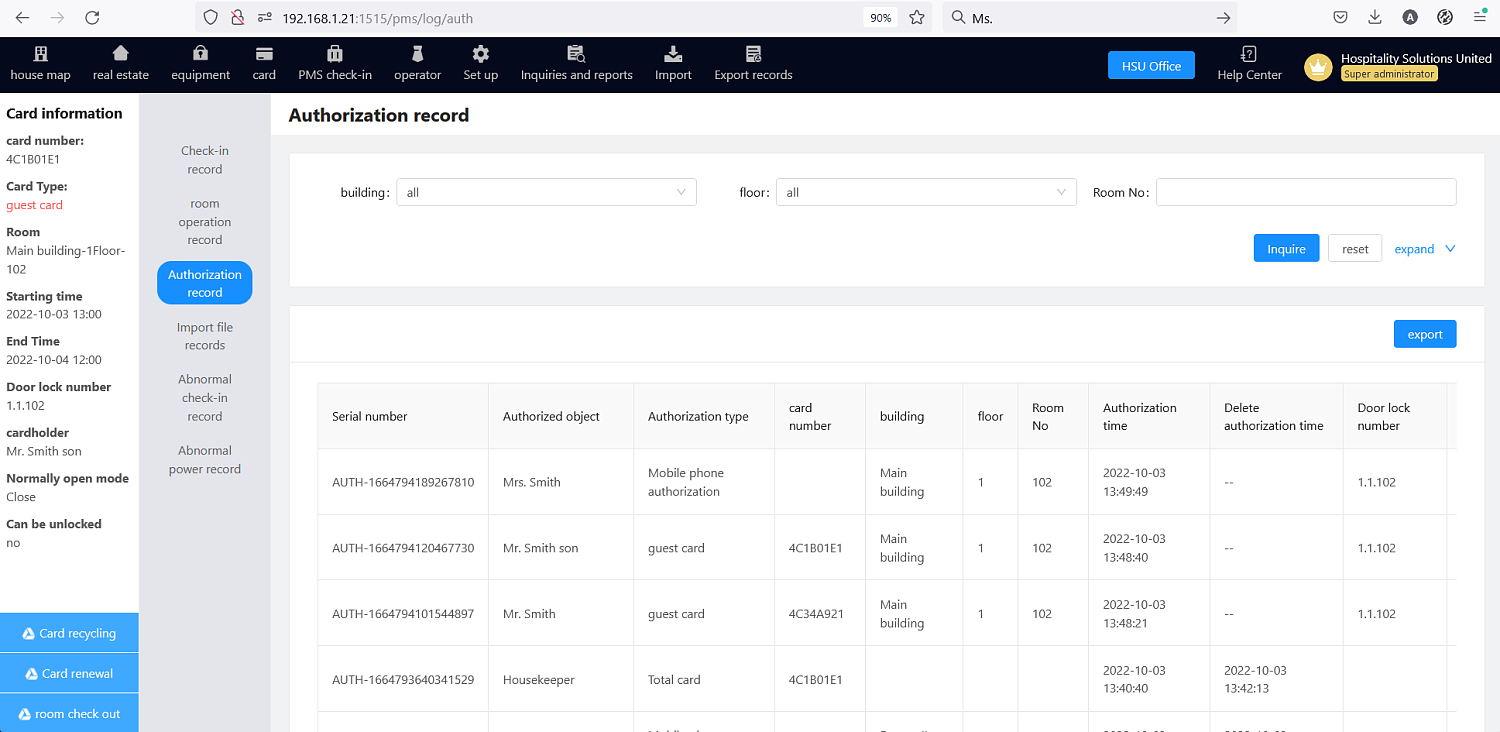Image resolution: width=1500 pixels, height=732 pixels.
Task: Open the building dropdown
Action: pos(546,192)
